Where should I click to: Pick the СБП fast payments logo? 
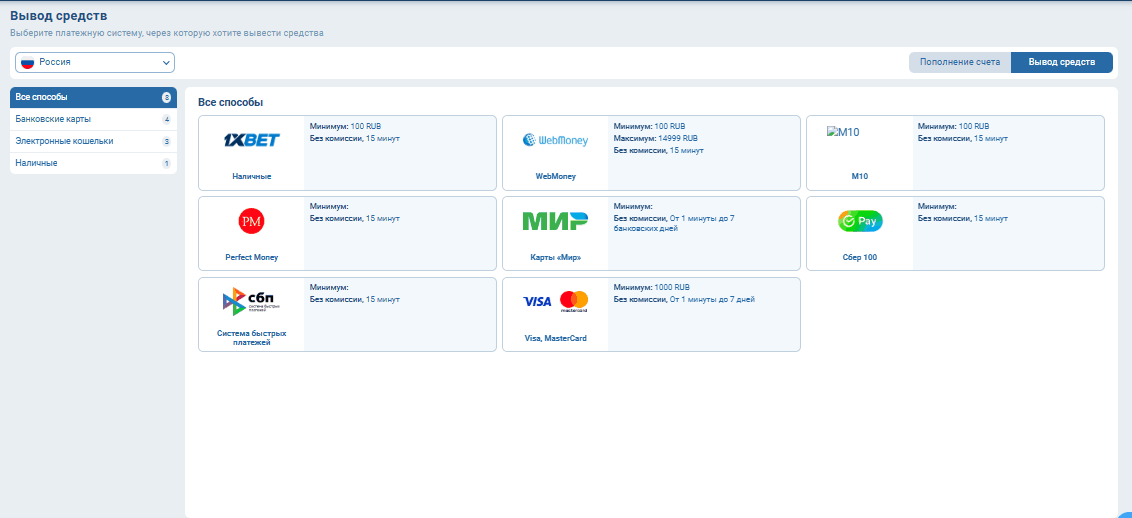pos(251,301)
